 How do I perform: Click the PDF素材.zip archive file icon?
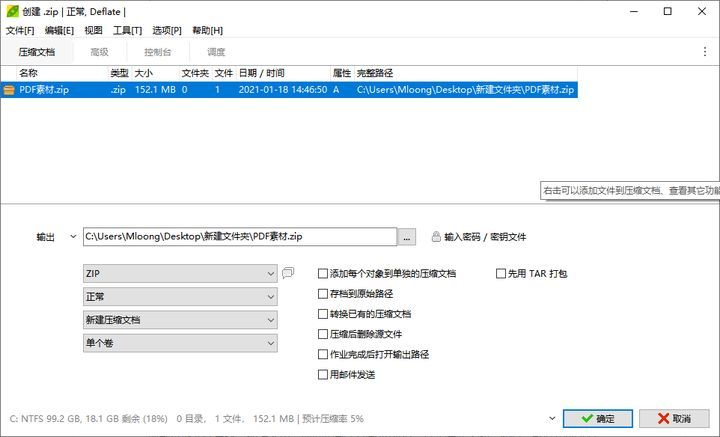tap(9, 90)
